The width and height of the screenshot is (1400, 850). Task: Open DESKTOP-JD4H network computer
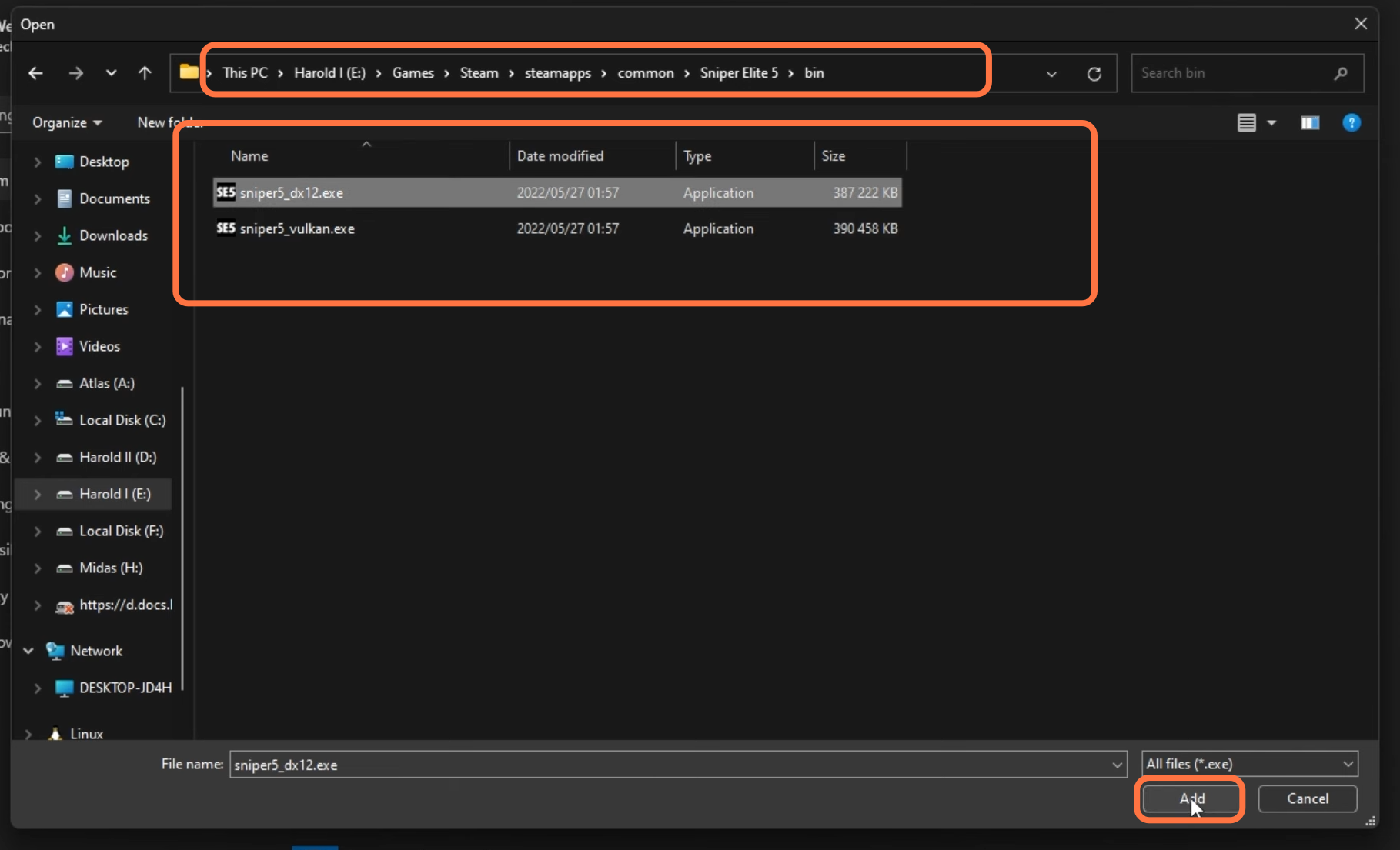click(x=125, y=688)
